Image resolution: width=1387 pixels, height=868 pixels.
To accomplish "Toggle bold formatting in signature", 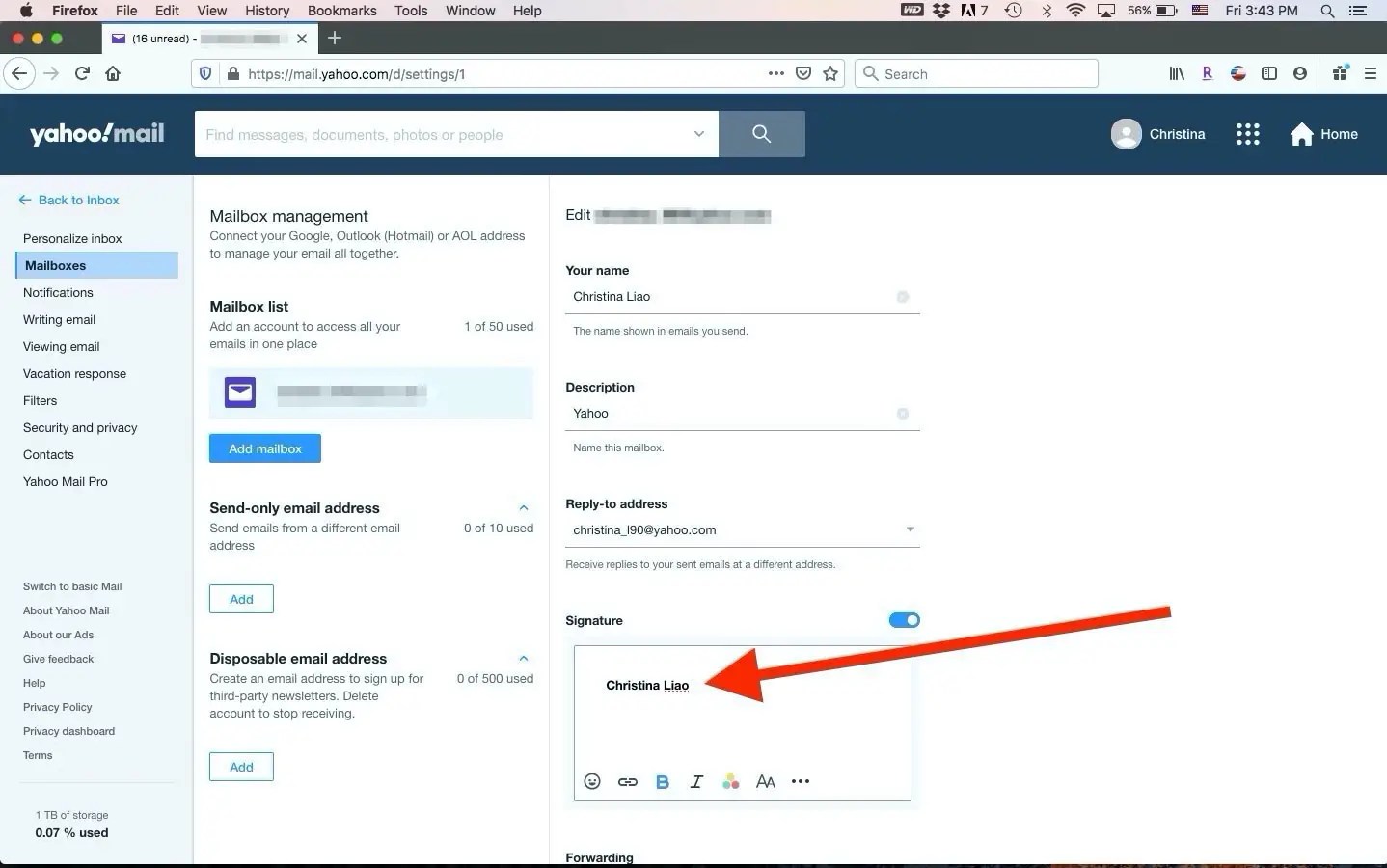I will [x=662, y=781].
